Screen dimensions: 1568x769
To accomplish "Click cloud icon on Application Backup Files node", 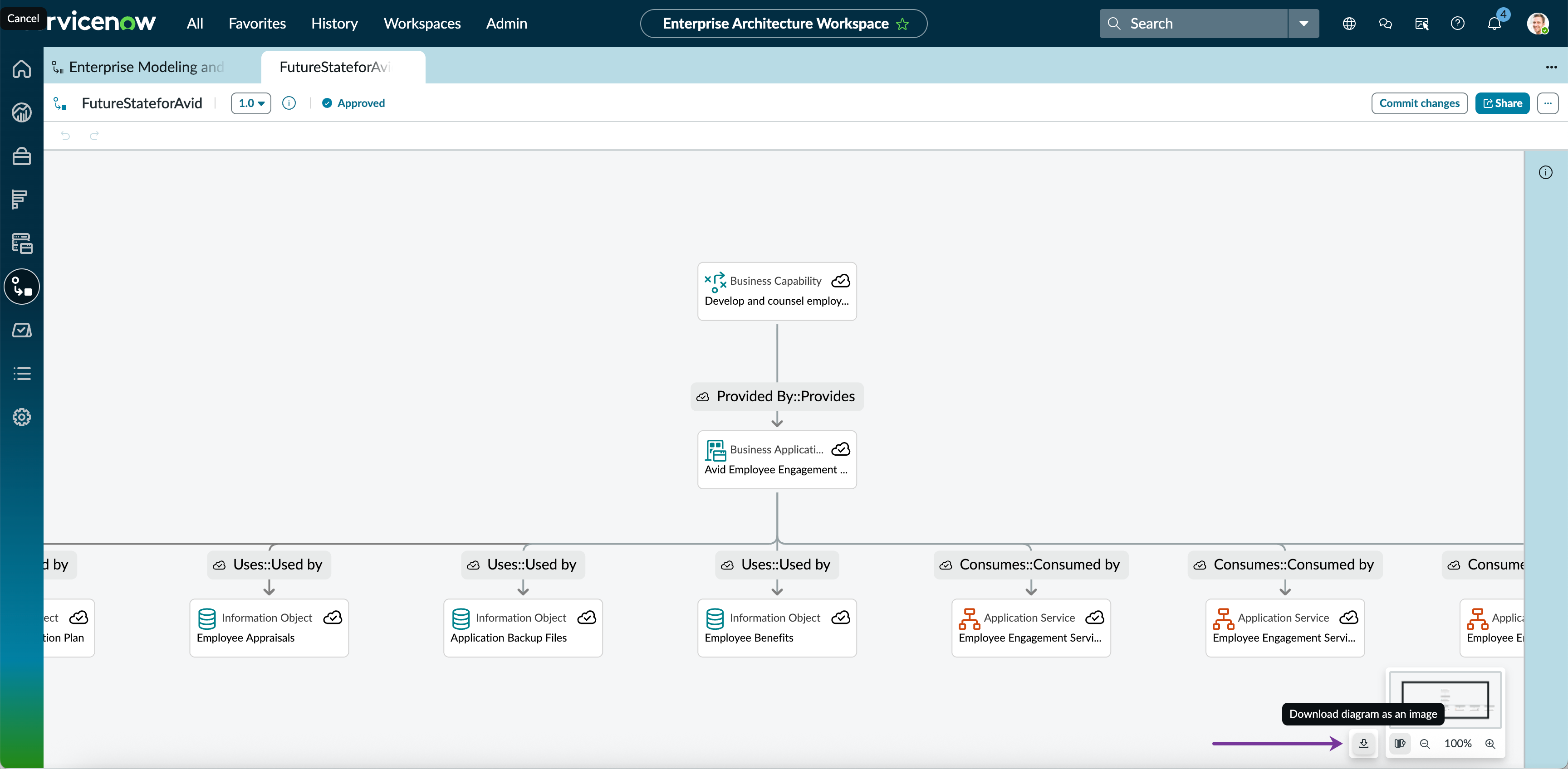I will (587, 618).
